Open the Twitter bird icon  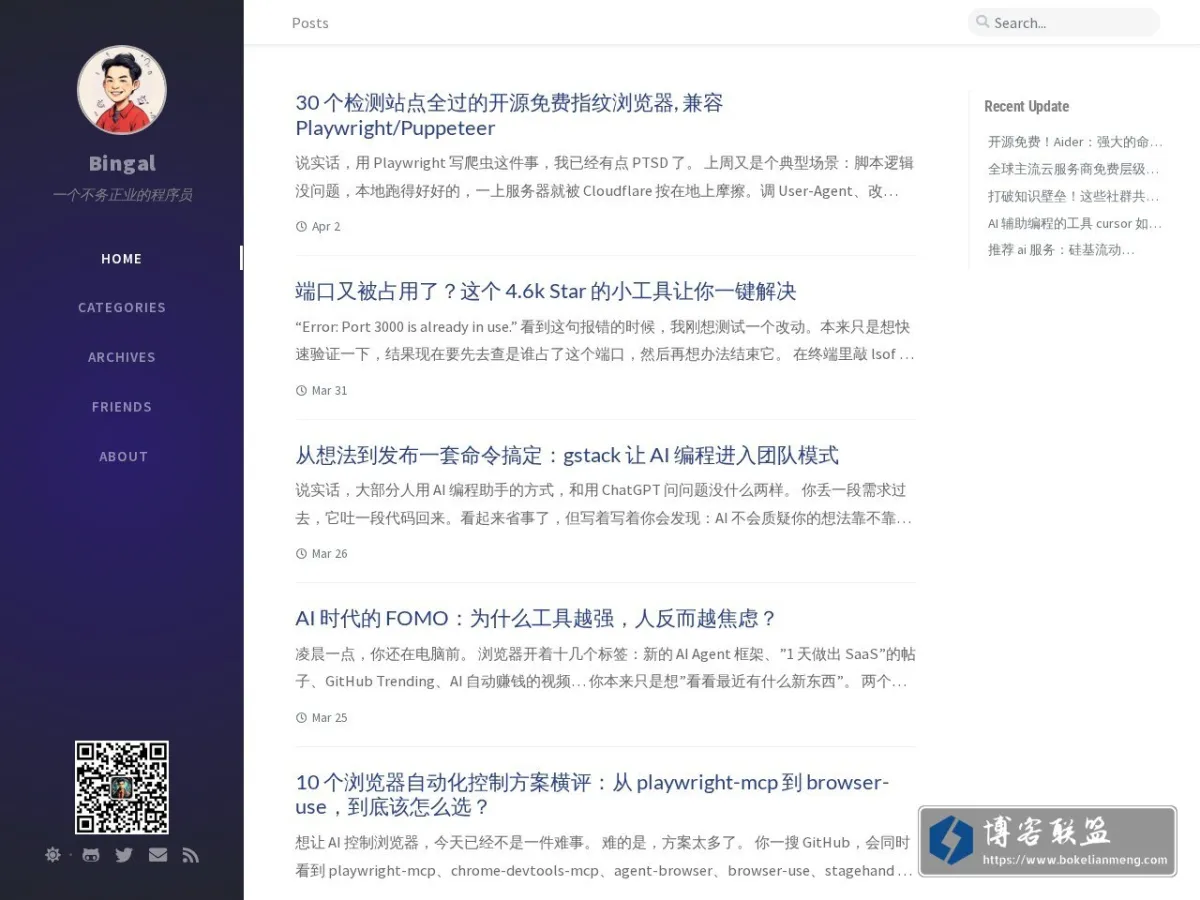click(x=124, y=855)
